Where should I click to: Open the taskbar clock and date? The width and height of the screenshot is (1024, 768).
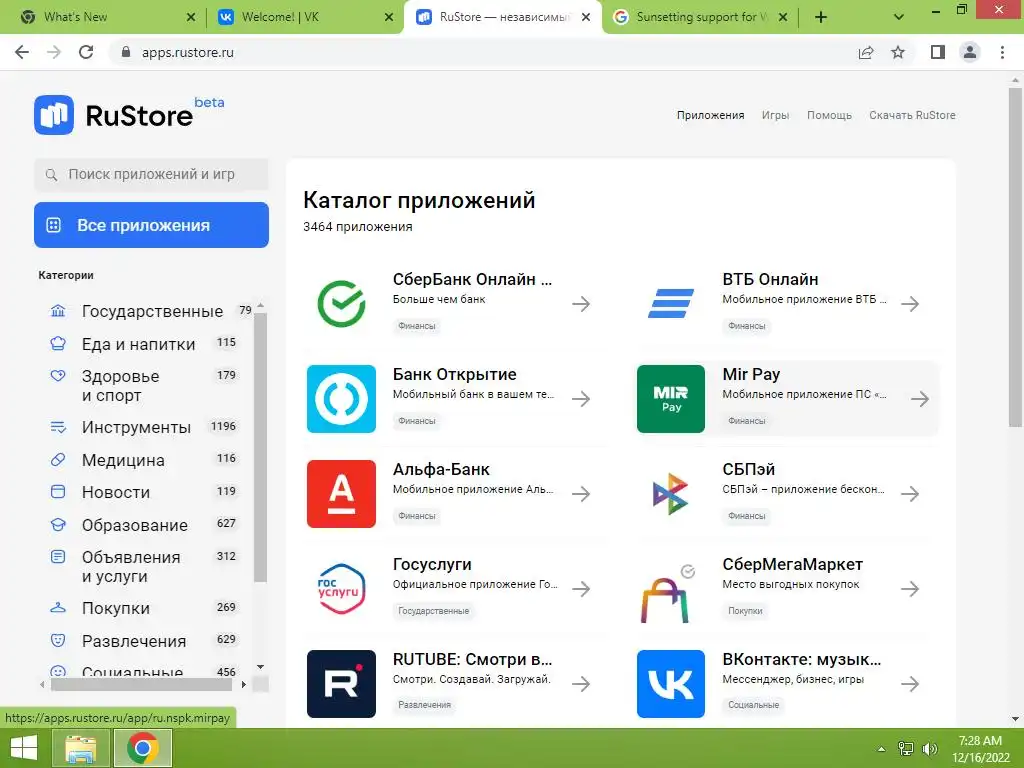[x=980, y=749]
